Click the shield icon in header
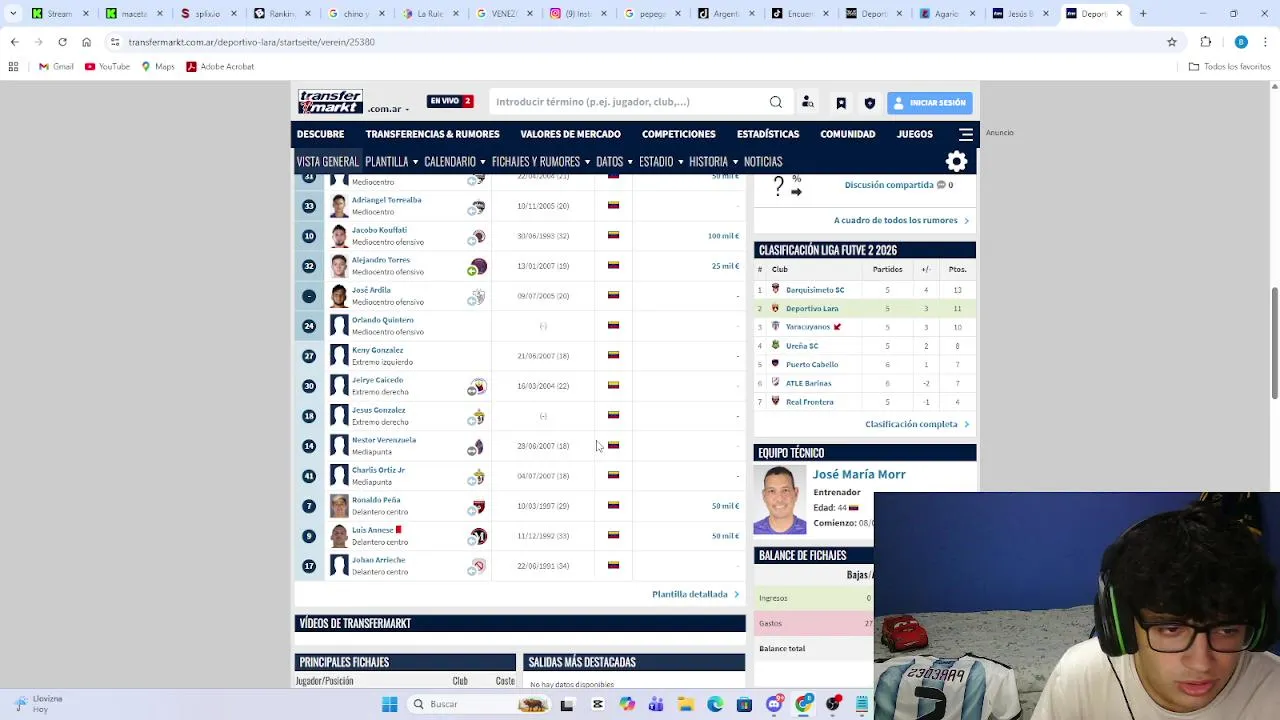1280x720 pixels. tap(869, 103)
